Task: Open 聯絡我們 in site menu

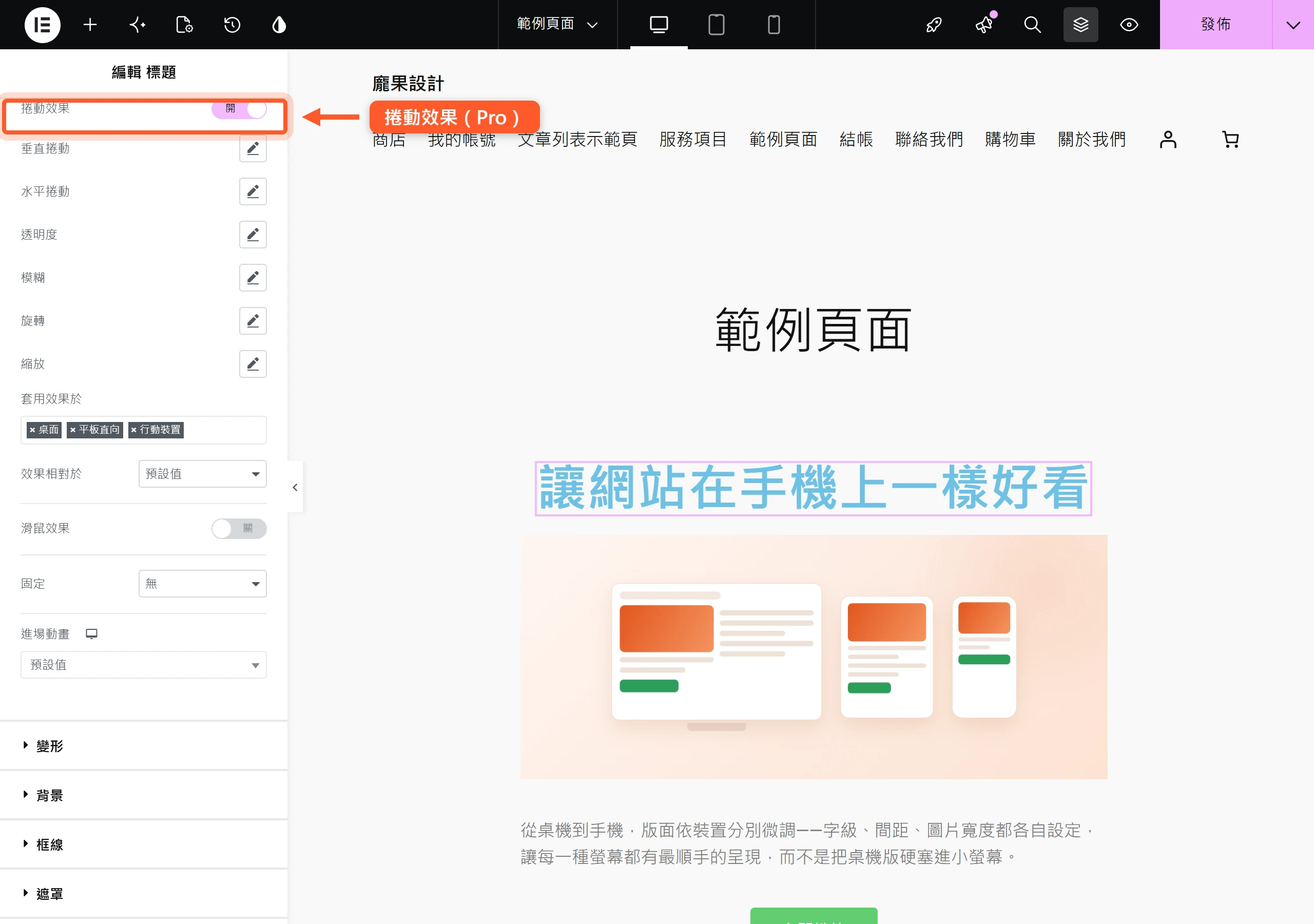Action: tap(929, 139)
